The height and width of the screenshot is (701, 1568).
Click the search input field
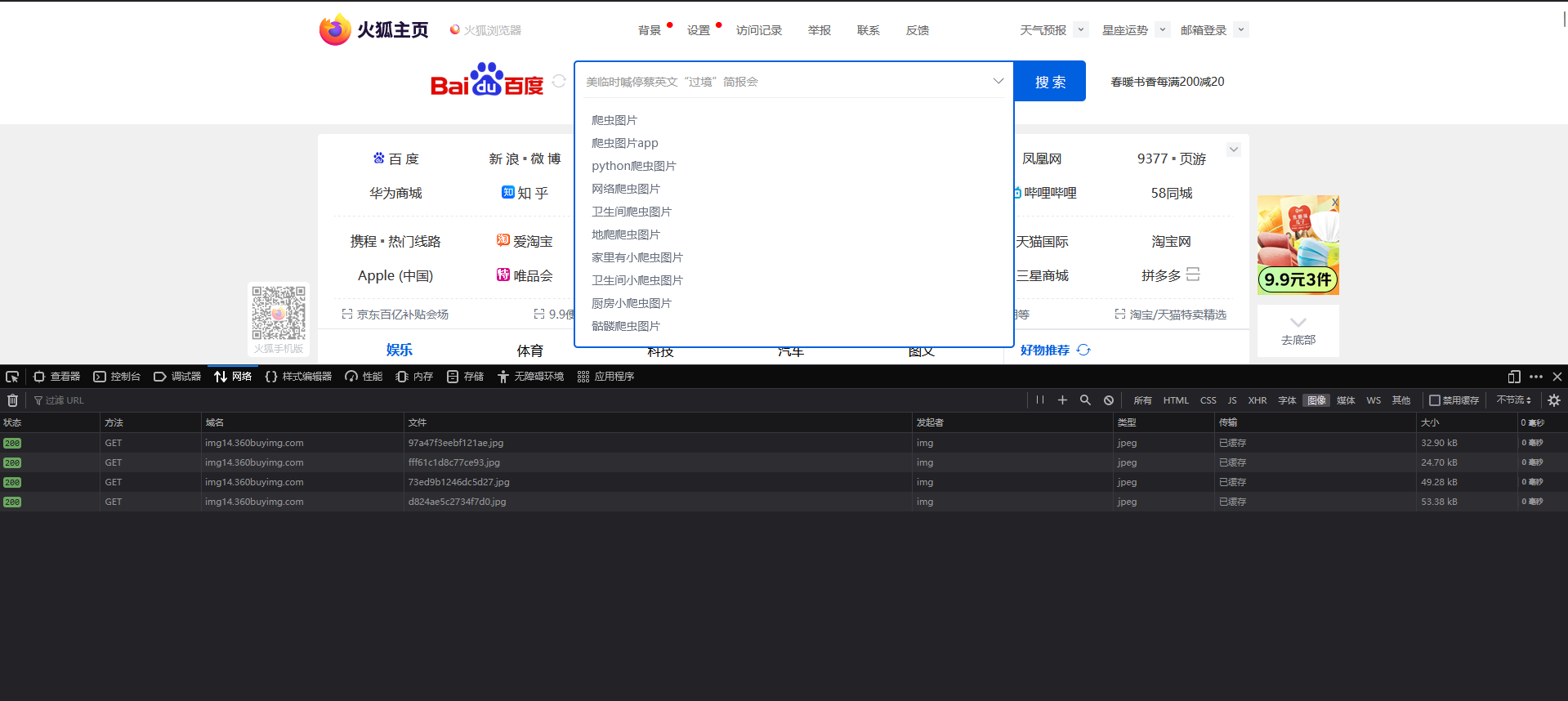click(786, 81)
